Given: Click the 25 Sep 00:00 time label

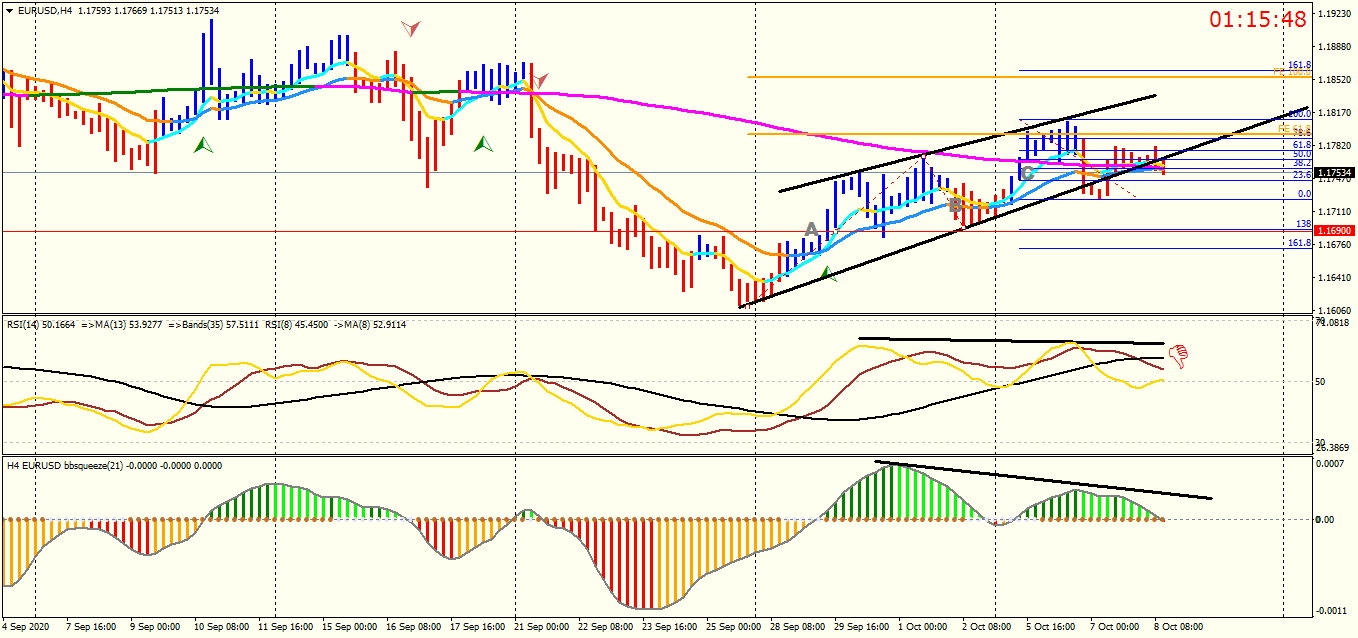Looking at the screenshot, I should (x=733, y=627).
